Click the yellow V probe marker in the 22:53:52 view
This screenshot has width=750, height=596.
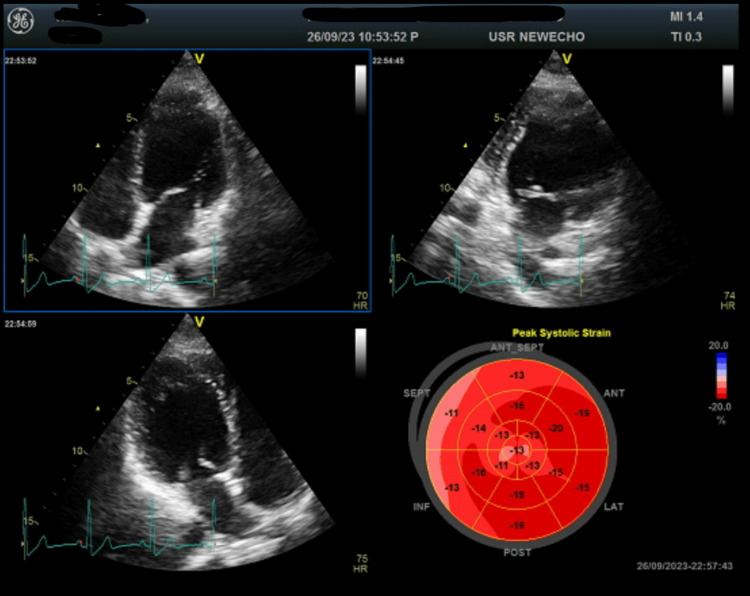pos(199,59)
